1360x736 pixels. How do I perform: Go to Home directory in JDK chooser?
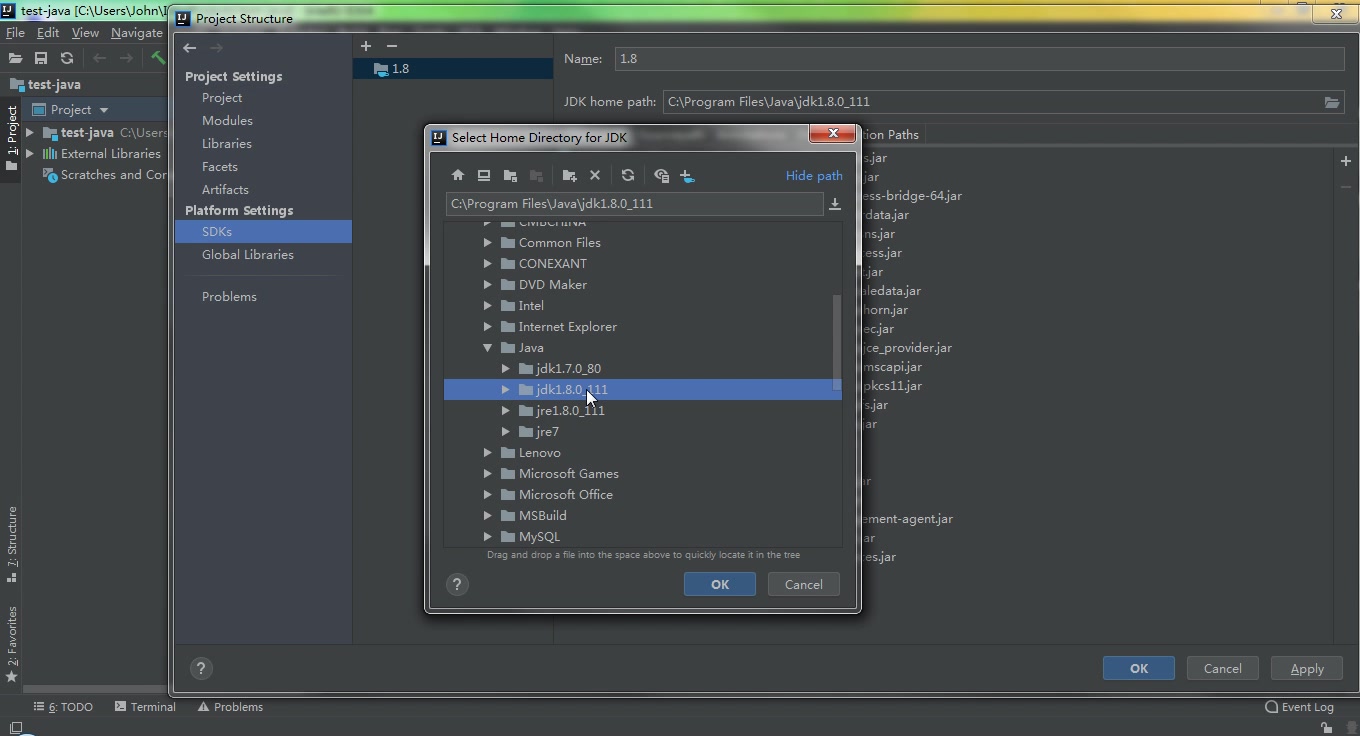[458, 176]
